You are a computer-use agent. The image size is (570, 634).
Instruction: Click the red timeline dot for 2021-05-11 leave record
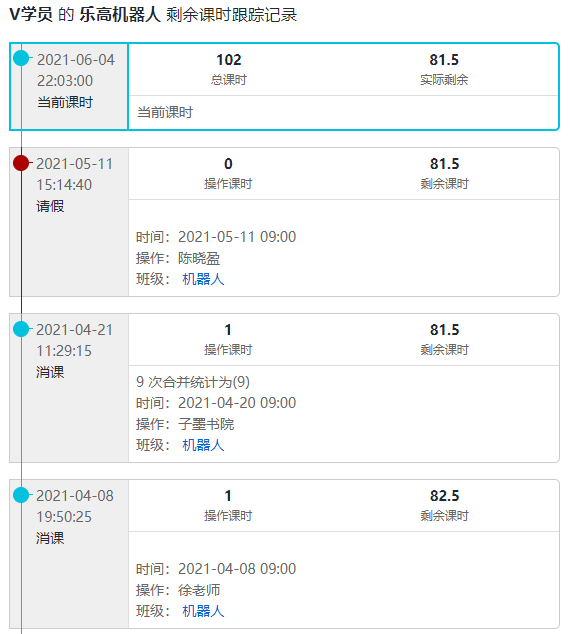pos(21,163)
